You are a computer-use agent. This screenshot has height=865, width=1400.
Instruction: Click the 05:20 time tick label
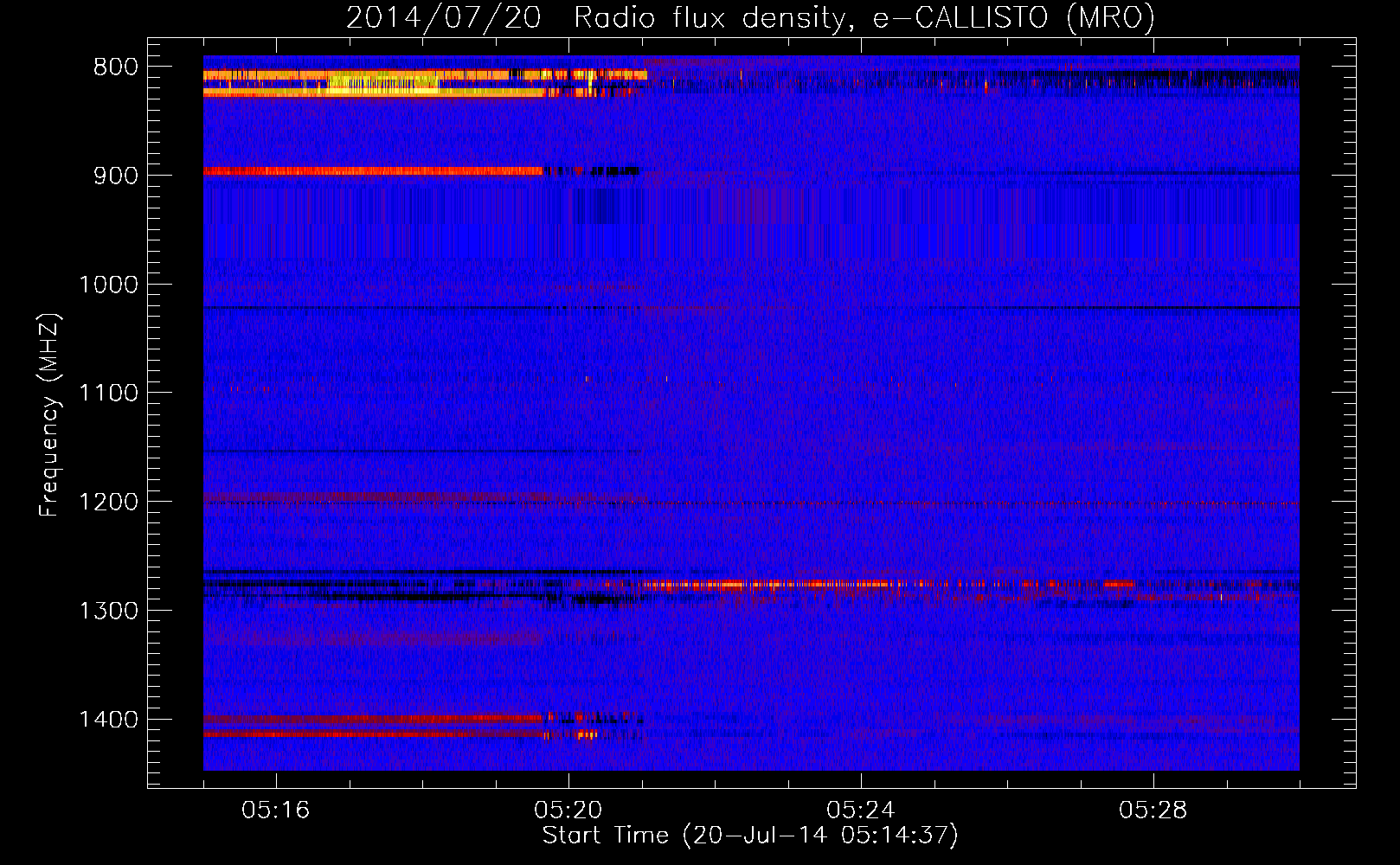pos(568,811)
